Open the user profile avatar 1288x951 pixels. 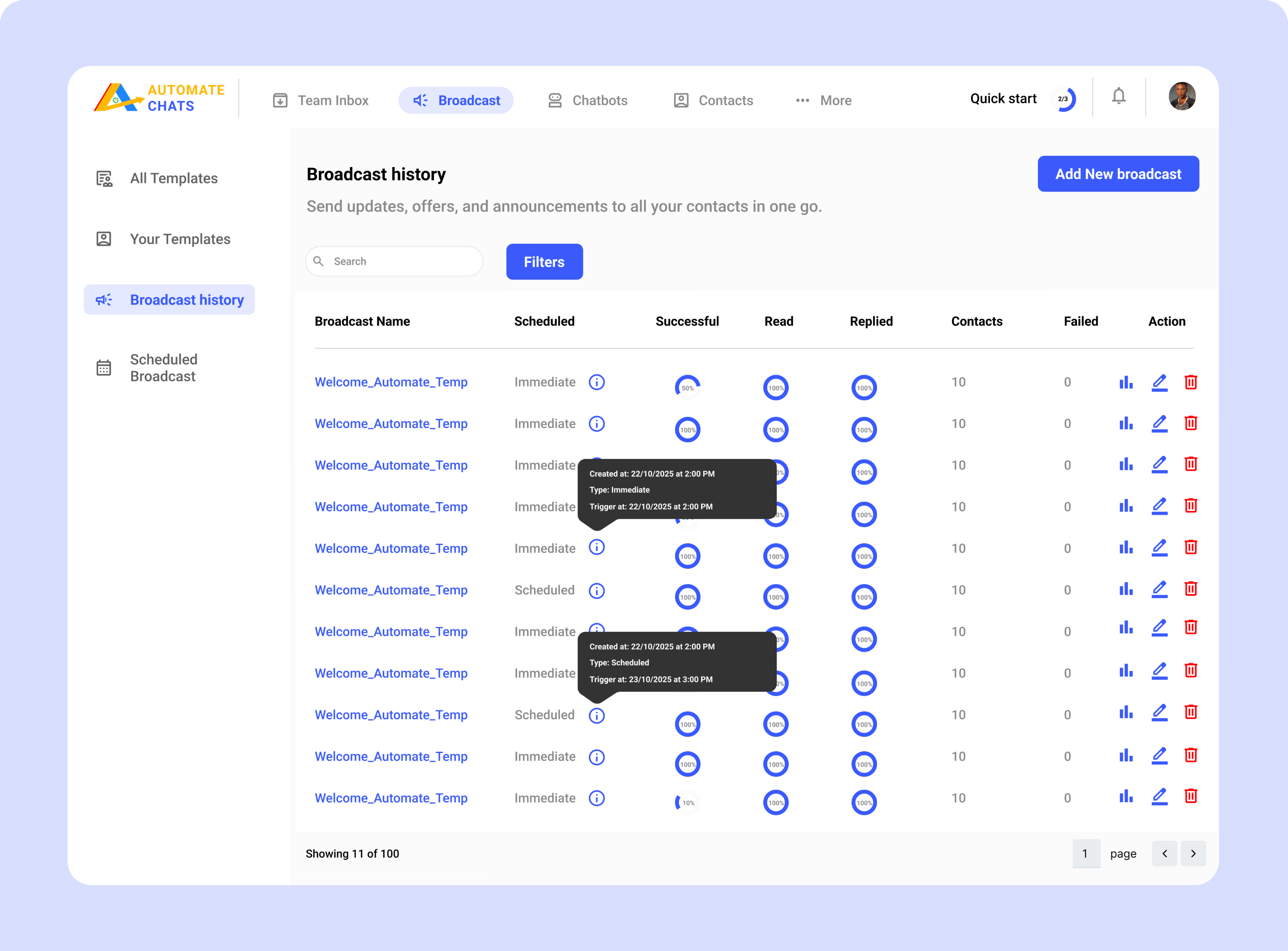(1182, 96)
